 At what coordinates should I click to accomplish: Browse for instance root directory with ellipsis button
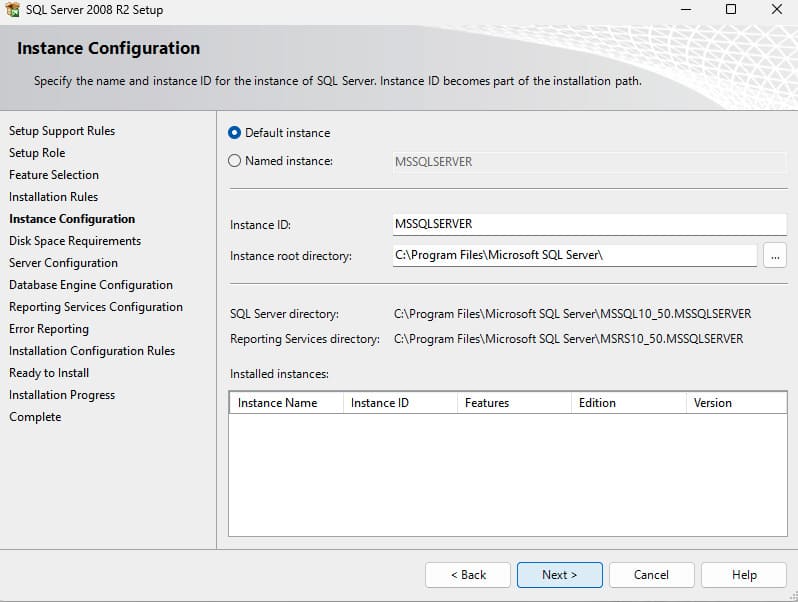[775, 255]
